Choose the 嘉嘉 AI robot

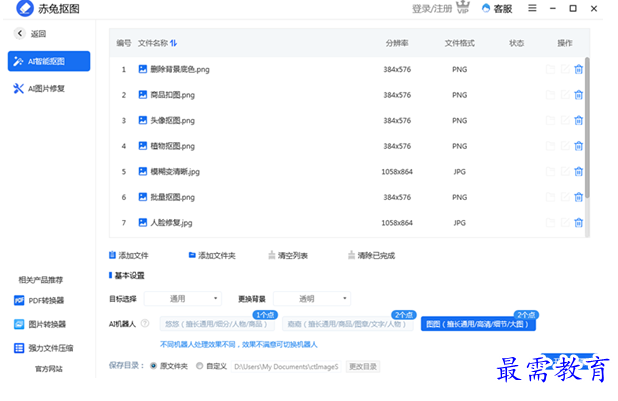(x=347, y=324)
